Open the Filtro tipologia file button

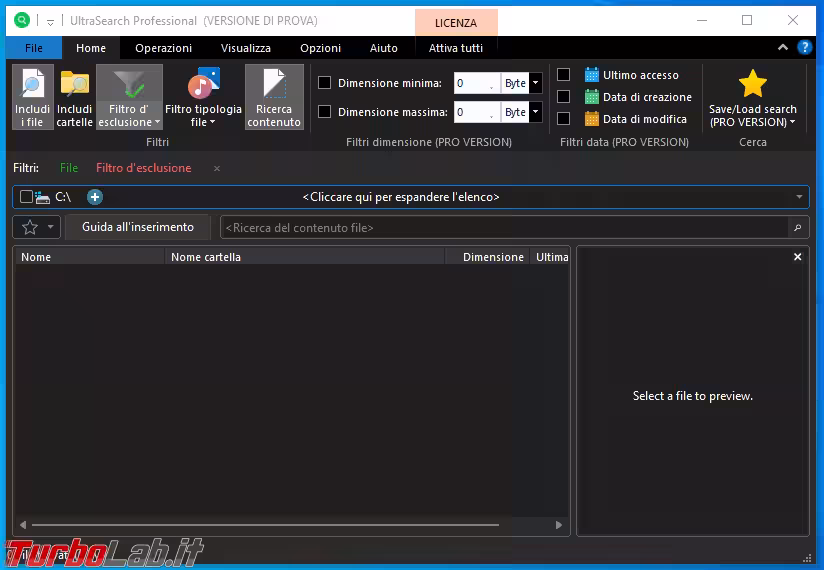[203, 97]
